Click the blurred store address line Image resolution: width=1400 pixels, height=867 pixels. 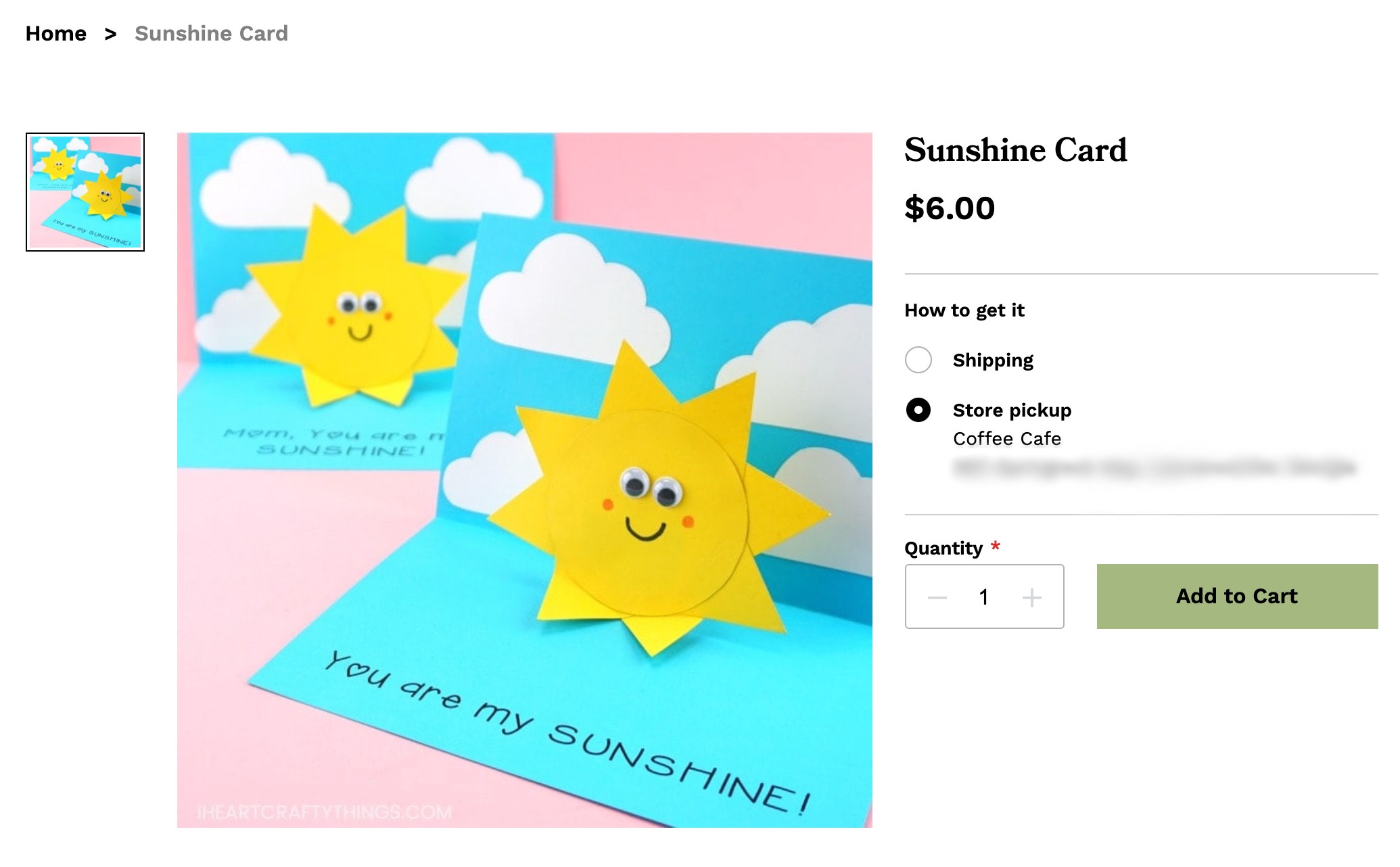point(1154,468)
